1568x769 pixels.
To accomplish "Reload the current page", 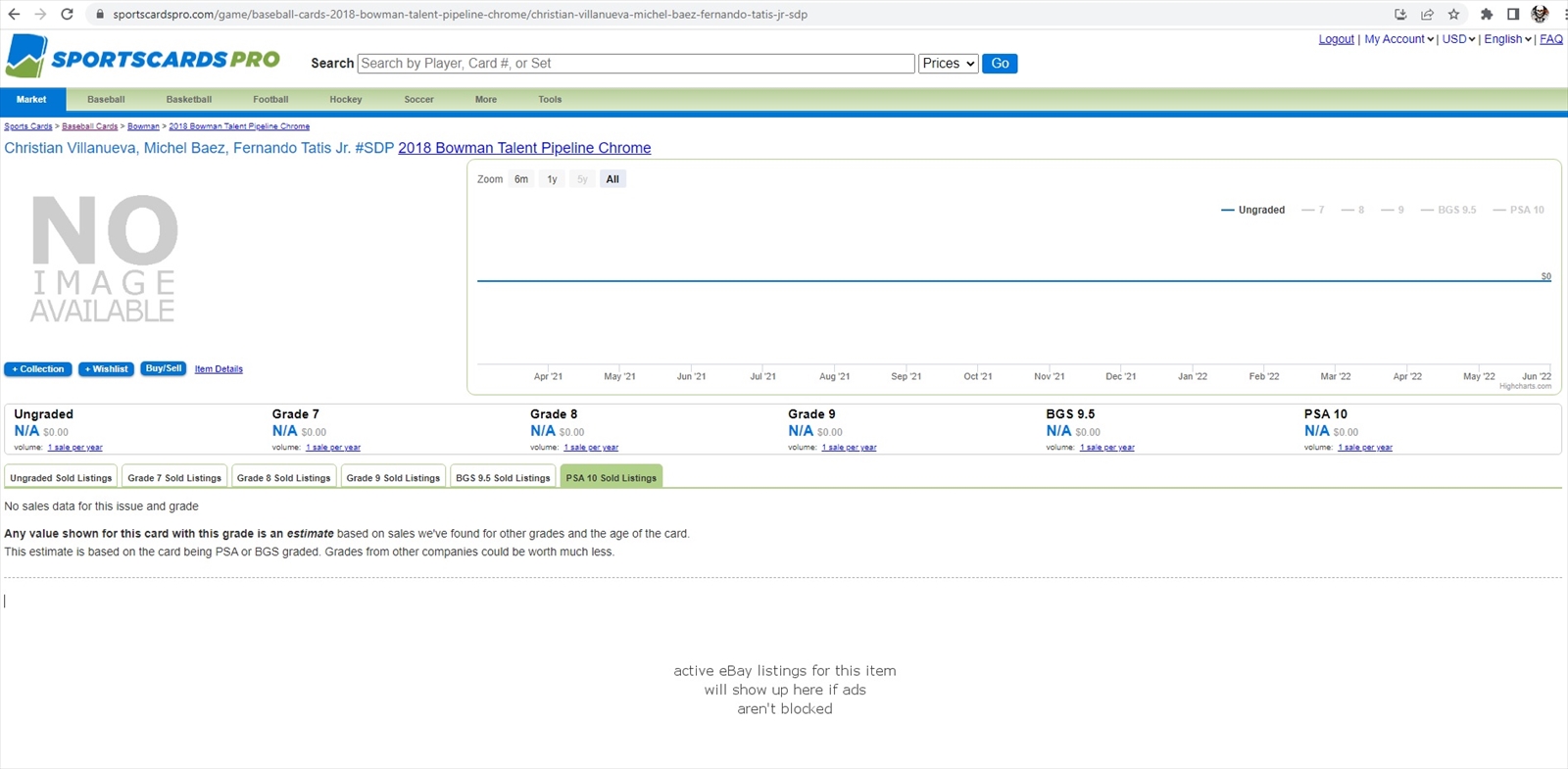I will pyautogui.click(x=67, y=15).
